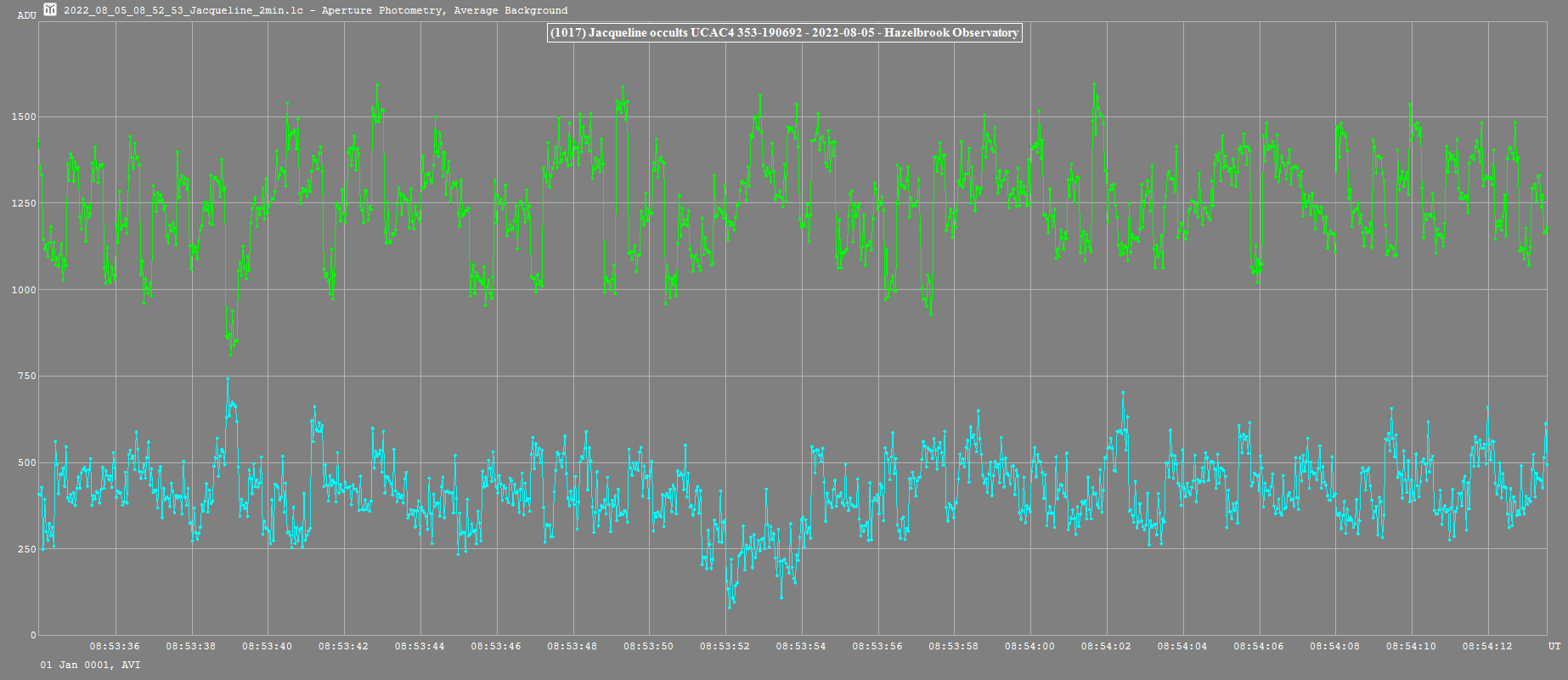The width and height of the screenshot is (1568, 680).
Task: Click the 08:53:42 time label
Action: 344,646
